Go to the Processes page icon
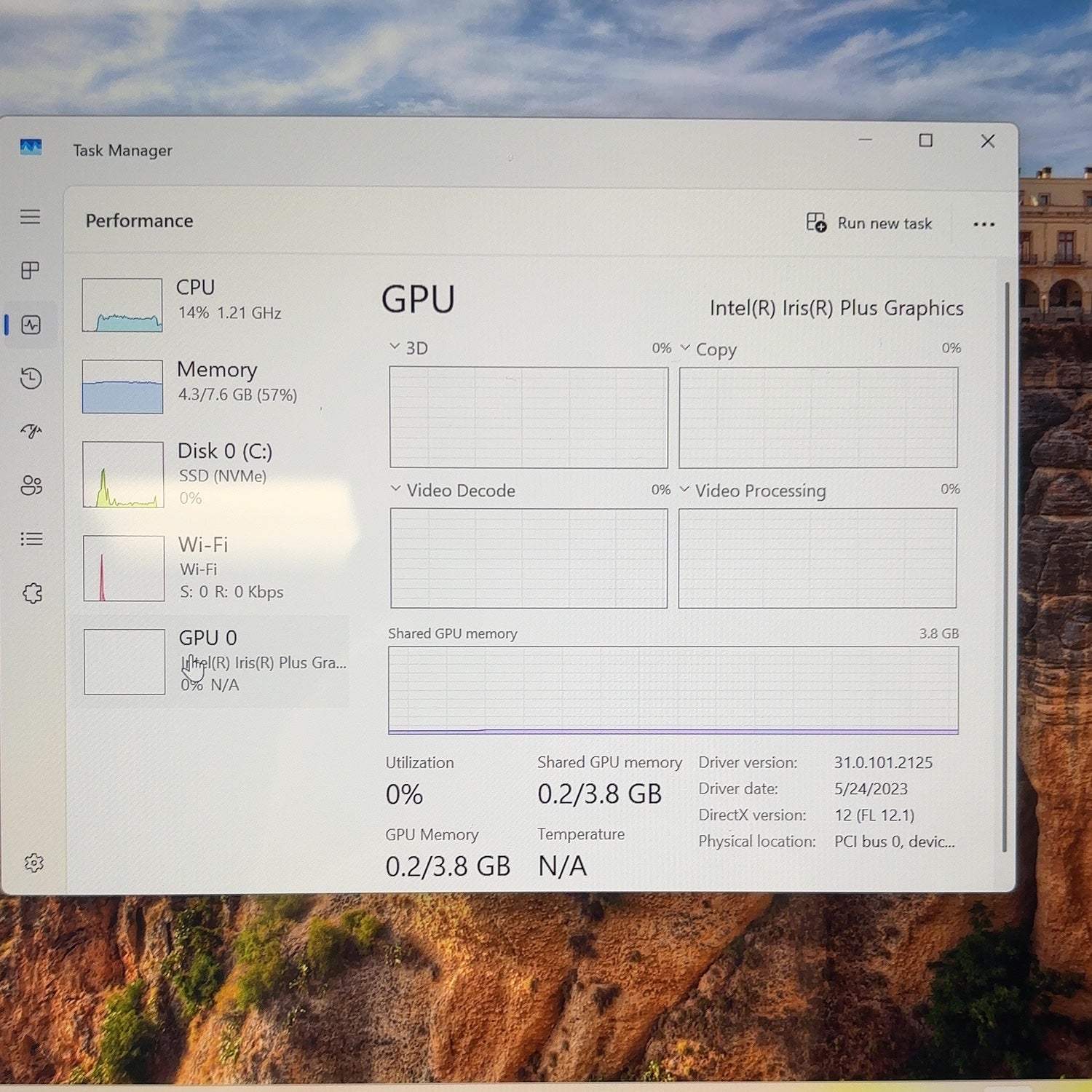Image resolution: width=1092 pixels, height=1092 pixels. [30, 271]
